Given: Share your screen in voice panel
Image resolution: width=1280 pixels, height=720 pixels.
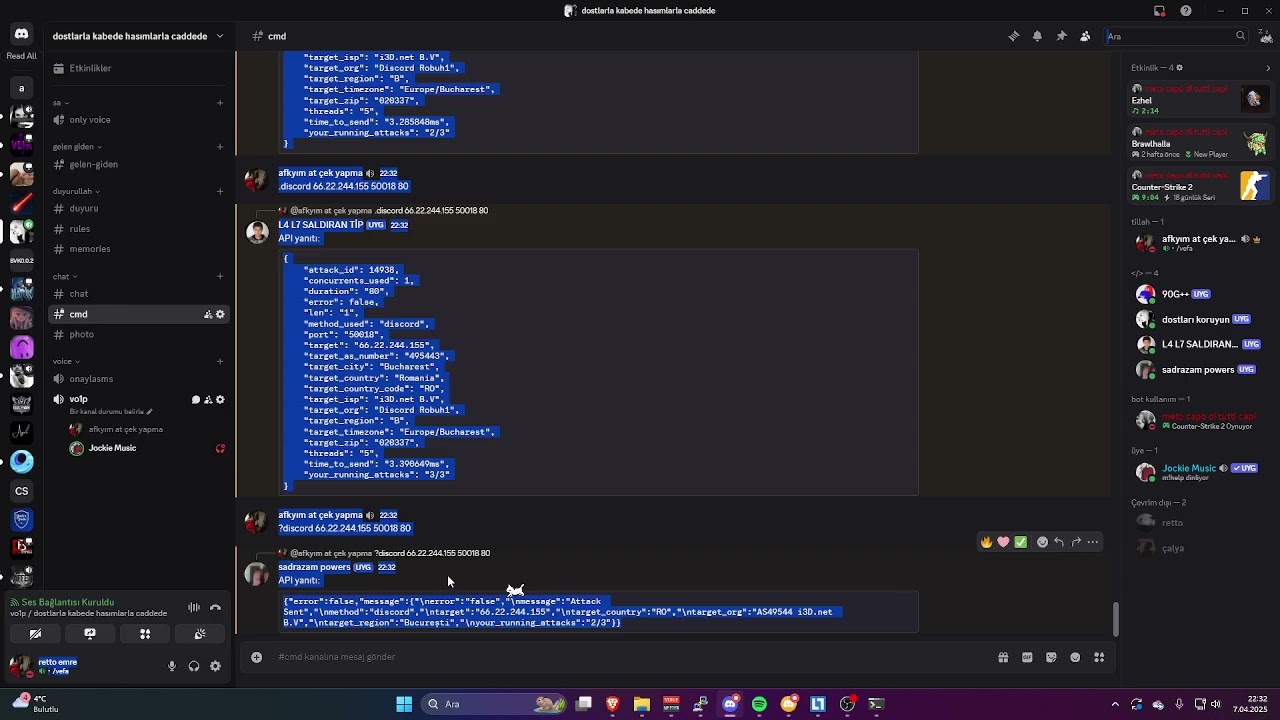Looking at the screenshot, I should click(x=90, y=634).
